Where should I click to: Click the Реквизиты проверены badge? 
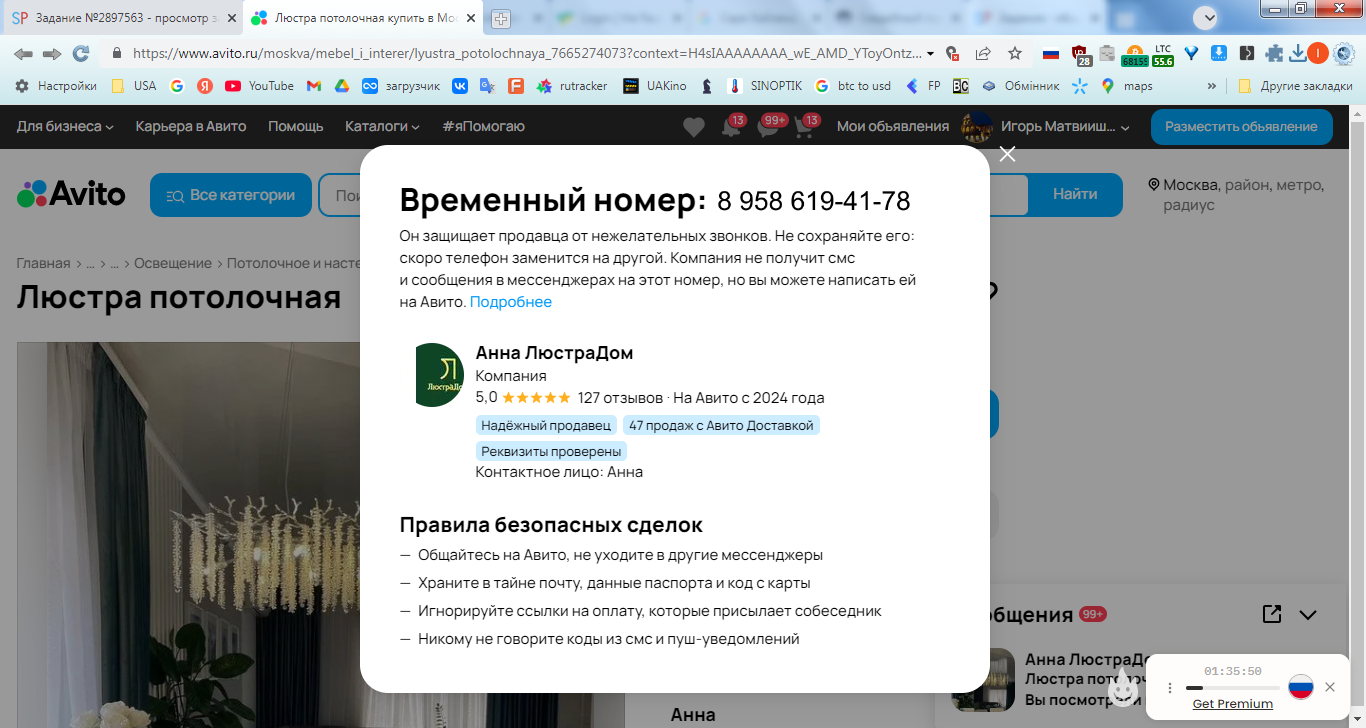click(551, 451)
